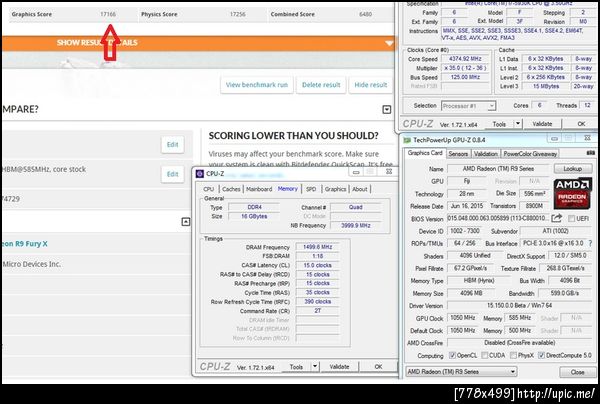Click the DRAM Frequency value field

pos(317,247)
